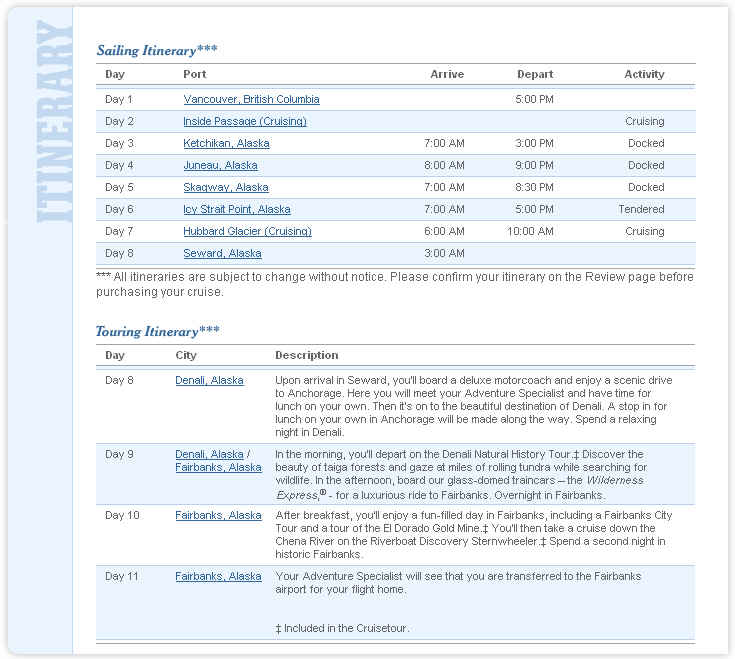Select the Touring Itinerary heading
This screenshot has height=659, width=735.
(x=158, y=331)
